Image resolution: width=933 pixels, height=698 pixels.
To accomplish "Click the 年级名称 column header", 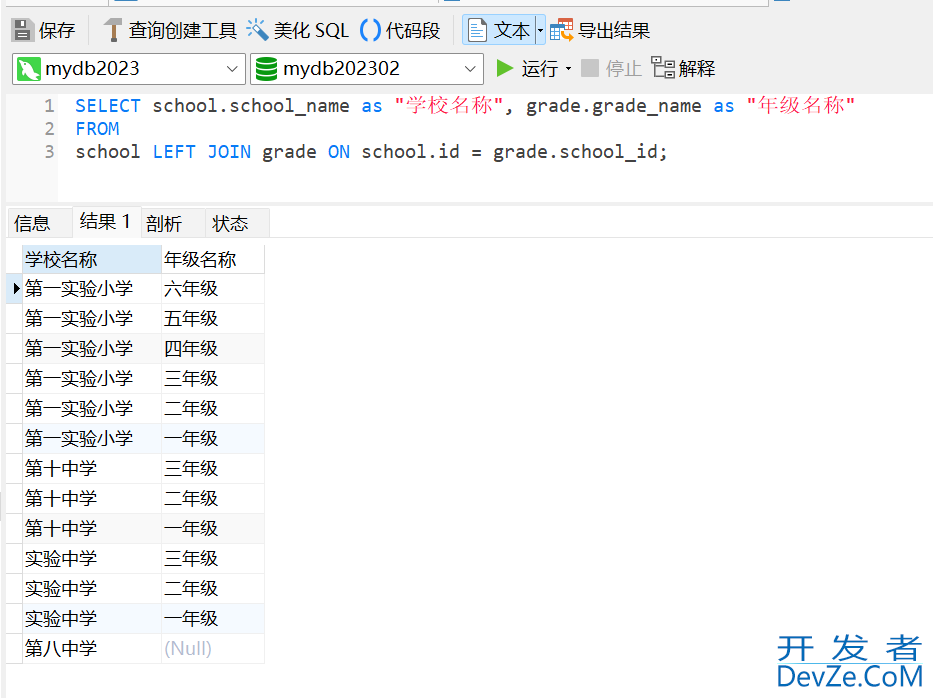I will pos(213,259).
